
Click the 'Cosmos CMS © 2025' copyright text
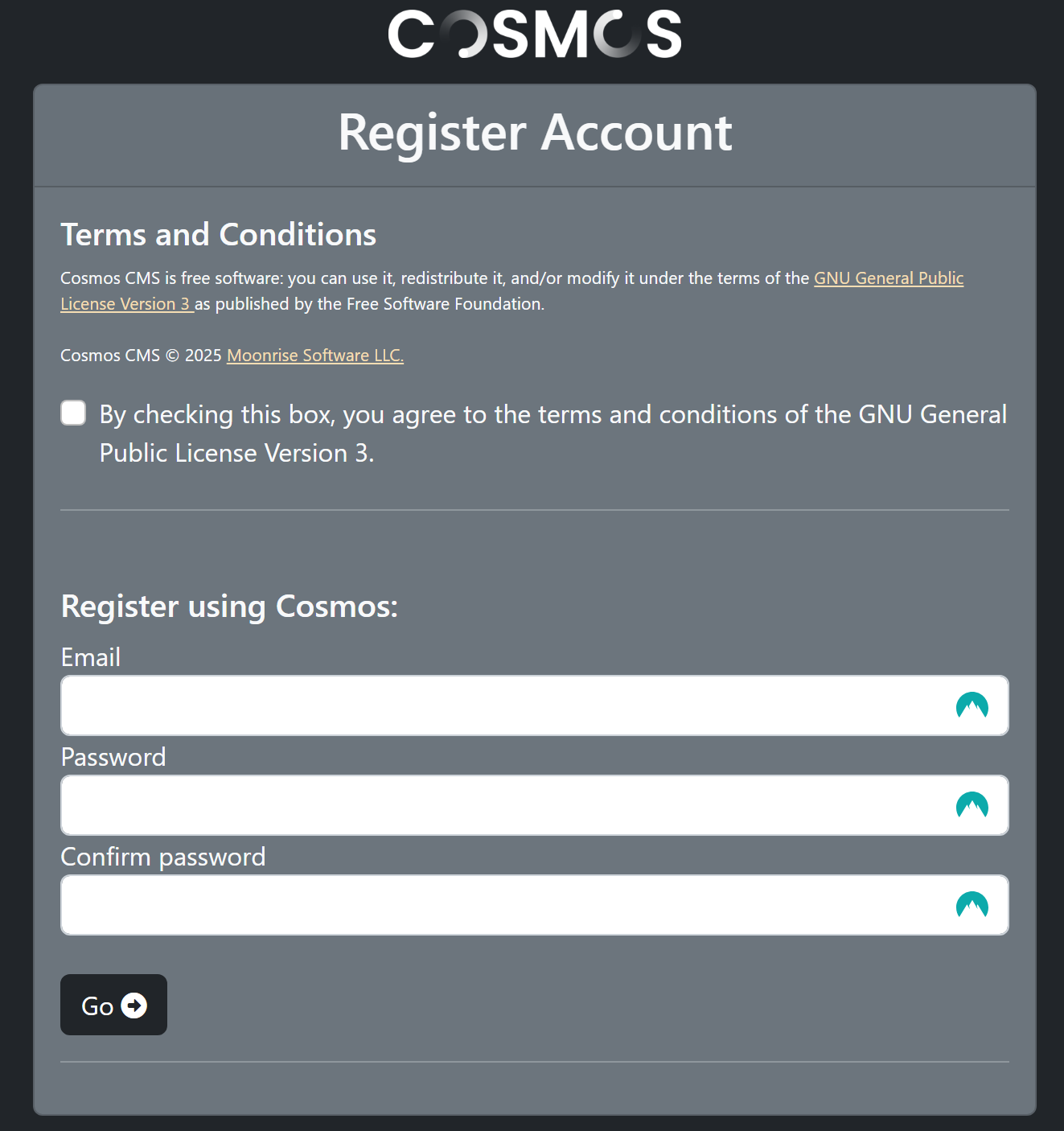coord(141,356)
